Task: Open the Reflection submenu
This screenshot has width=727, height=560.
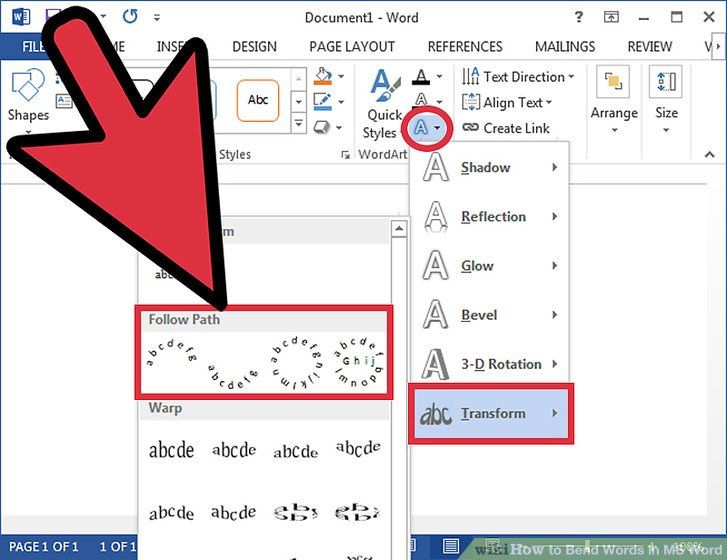Action: click(x=489, y=216)
